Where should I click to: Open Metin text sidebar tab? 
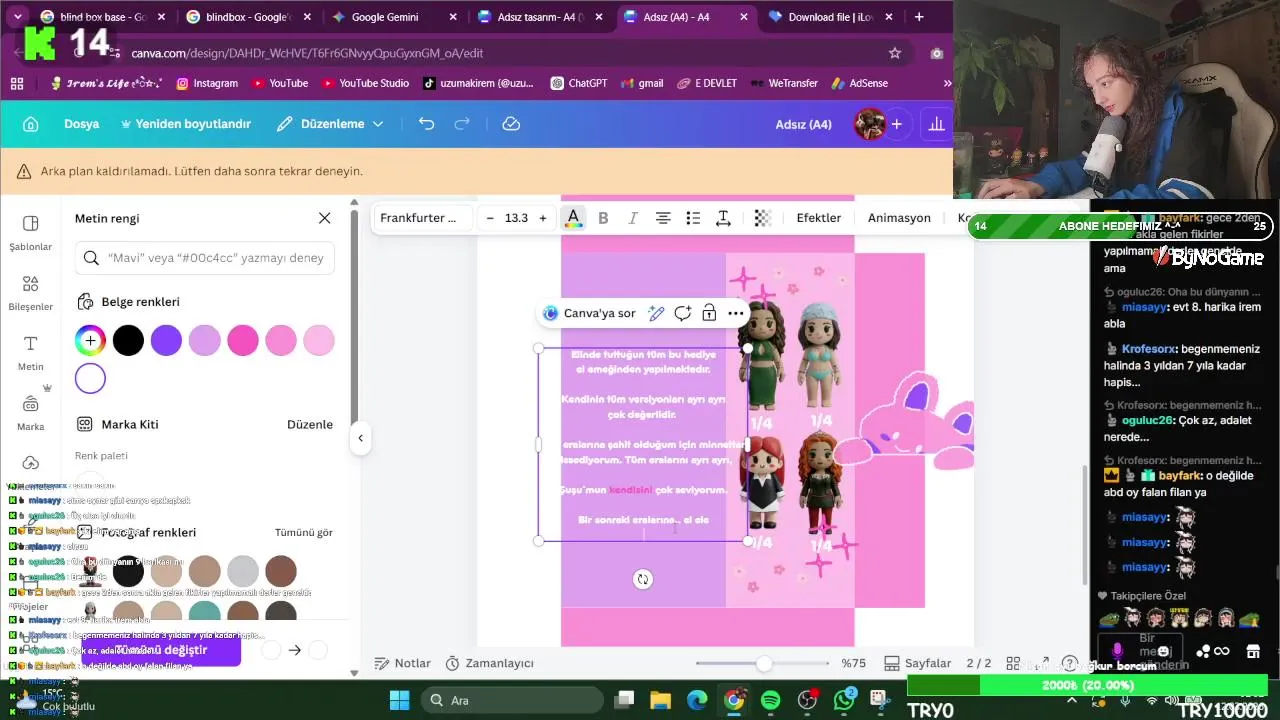[x=30, y=353]
